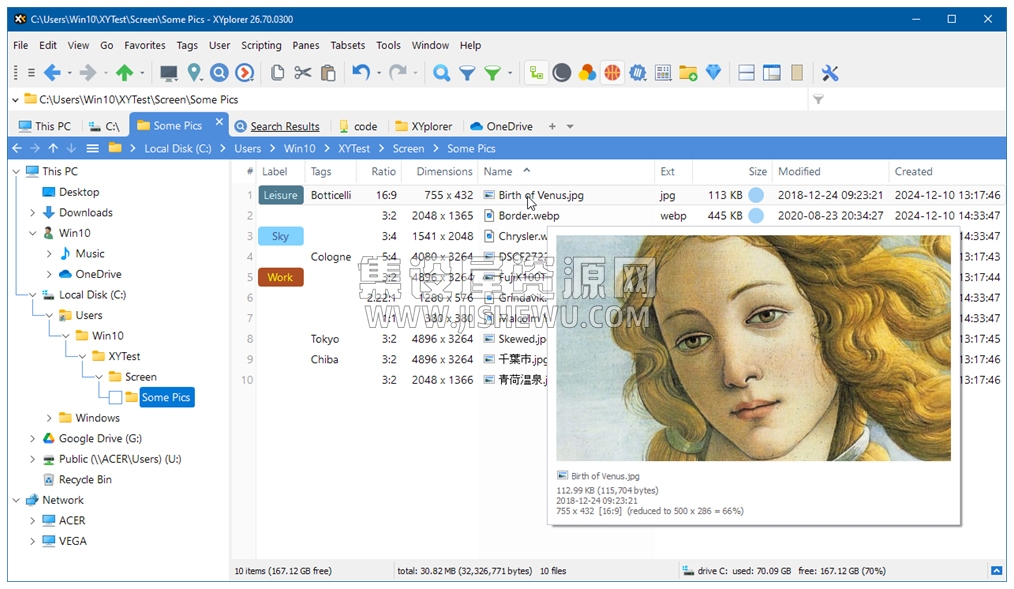
Task: Click the Paste clipboard icon
Action: coord(329,73)
